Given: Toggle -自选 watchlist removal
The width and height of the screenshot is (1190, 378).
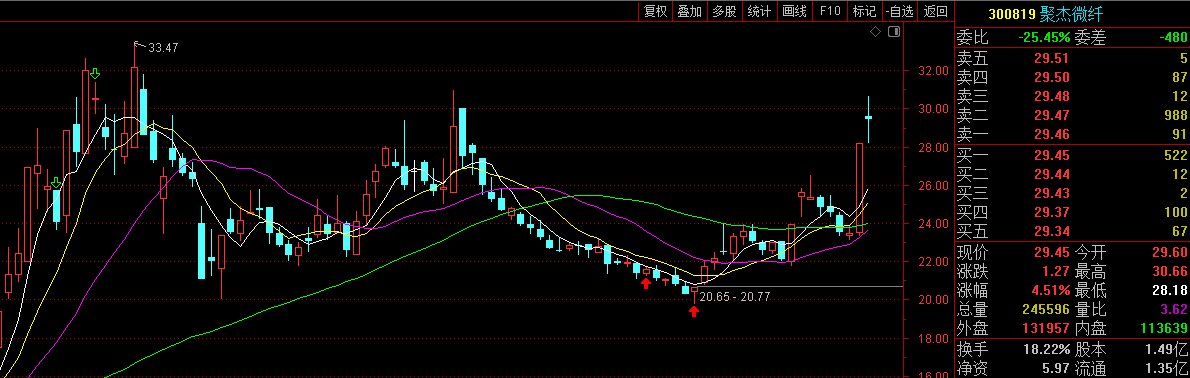Looking at the screenshot, I should [x=899, y=11].
